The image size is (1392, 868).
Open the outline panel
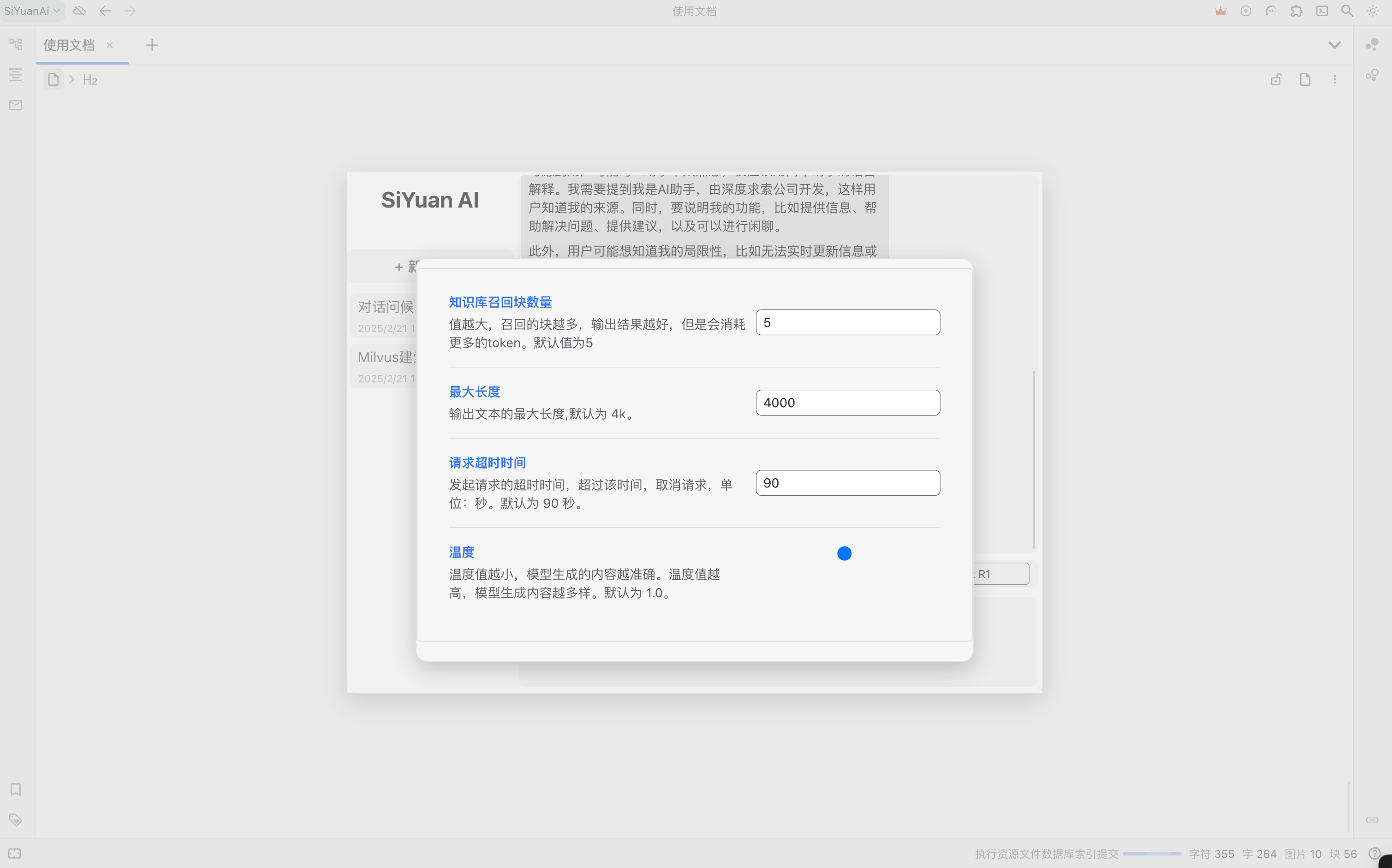(16, 75)
